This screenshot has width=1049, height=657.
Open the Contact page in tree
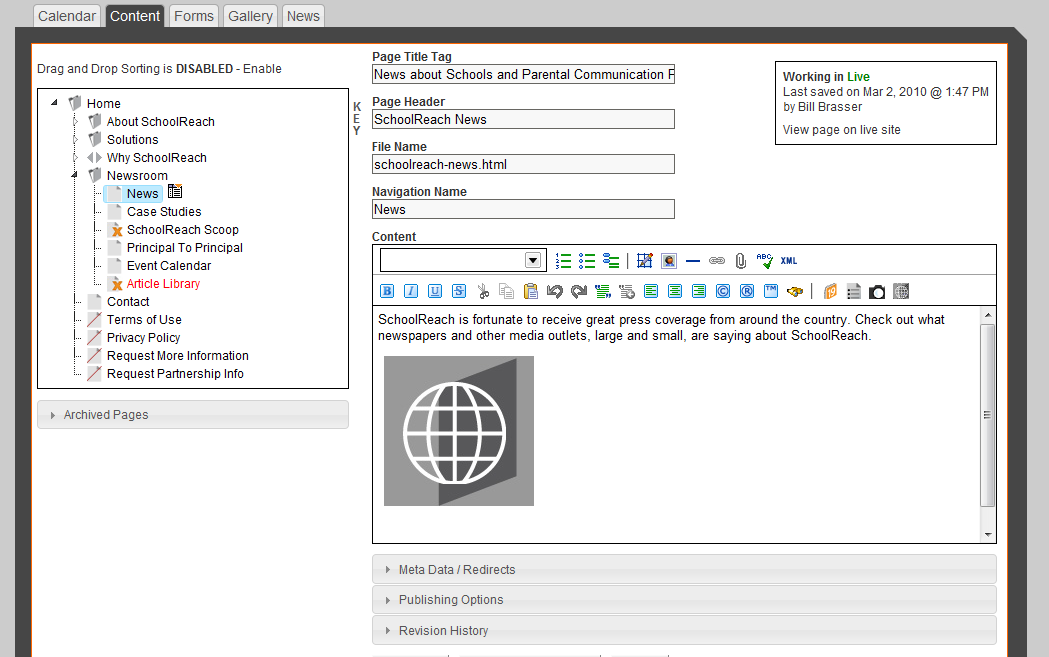click(128, 302)
